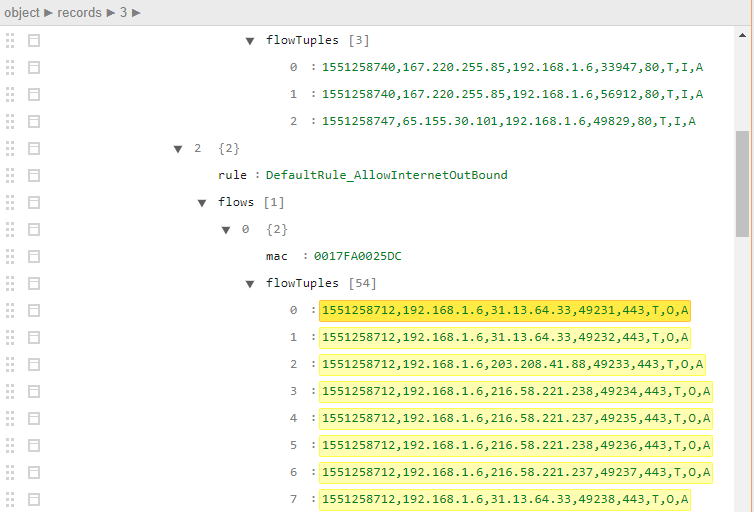Click drag handle for the 167.220.255.85 port 33947 row
The image size is (754, 512).
click(10, 67)
